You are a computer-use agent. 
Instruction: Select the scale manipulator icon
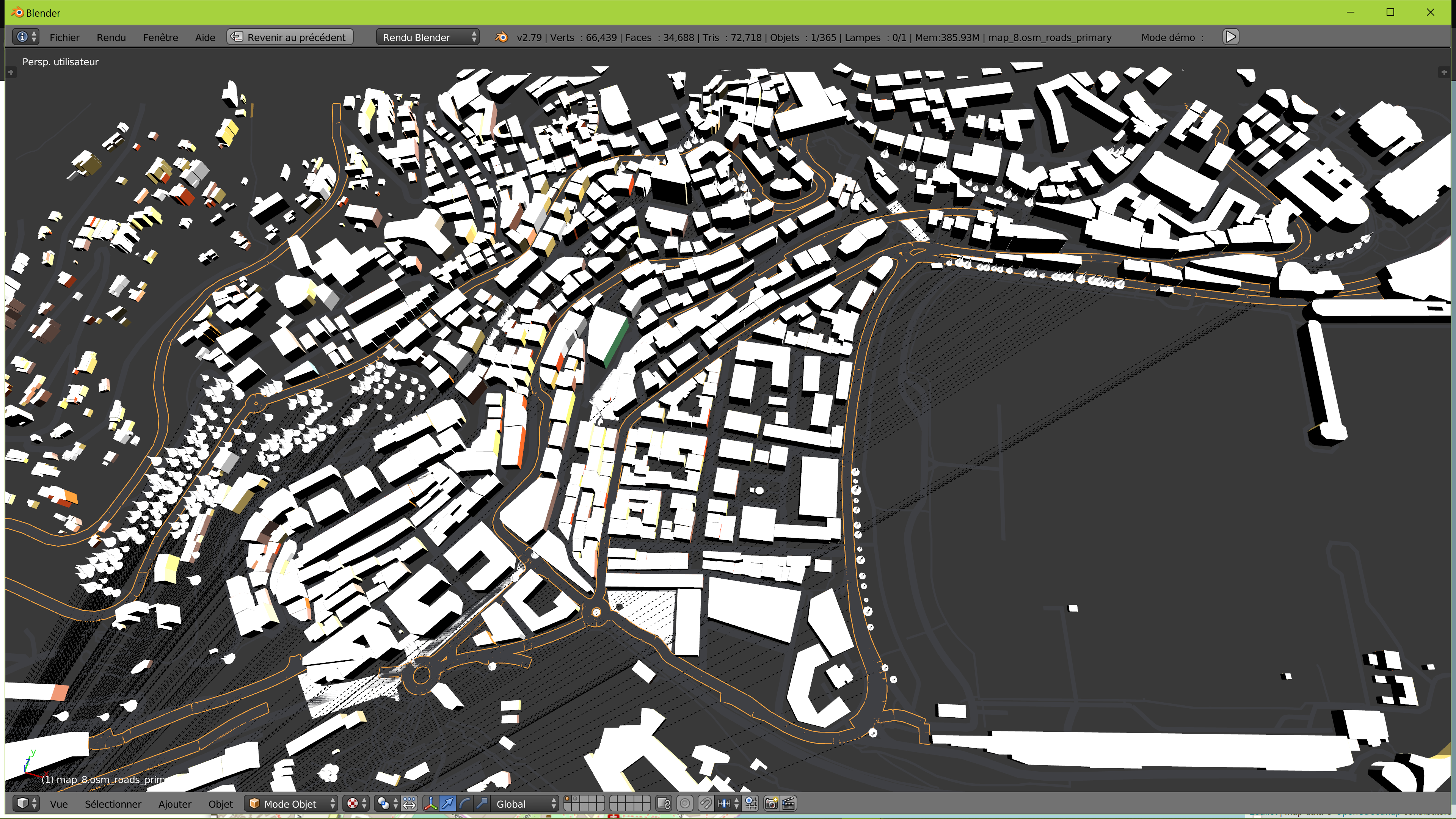(482, 803)
